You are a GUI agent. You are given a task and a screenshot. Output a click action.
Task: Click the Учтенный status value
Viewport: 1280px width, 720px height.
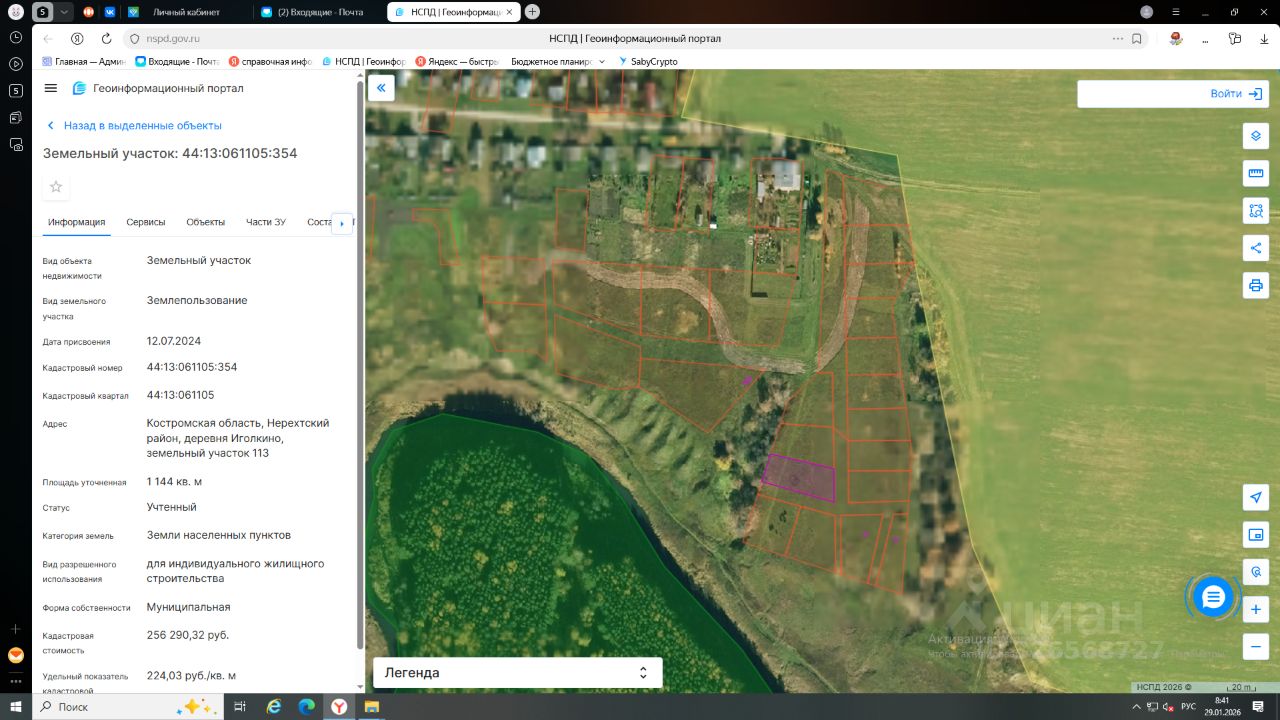click(x=172, y=507)
